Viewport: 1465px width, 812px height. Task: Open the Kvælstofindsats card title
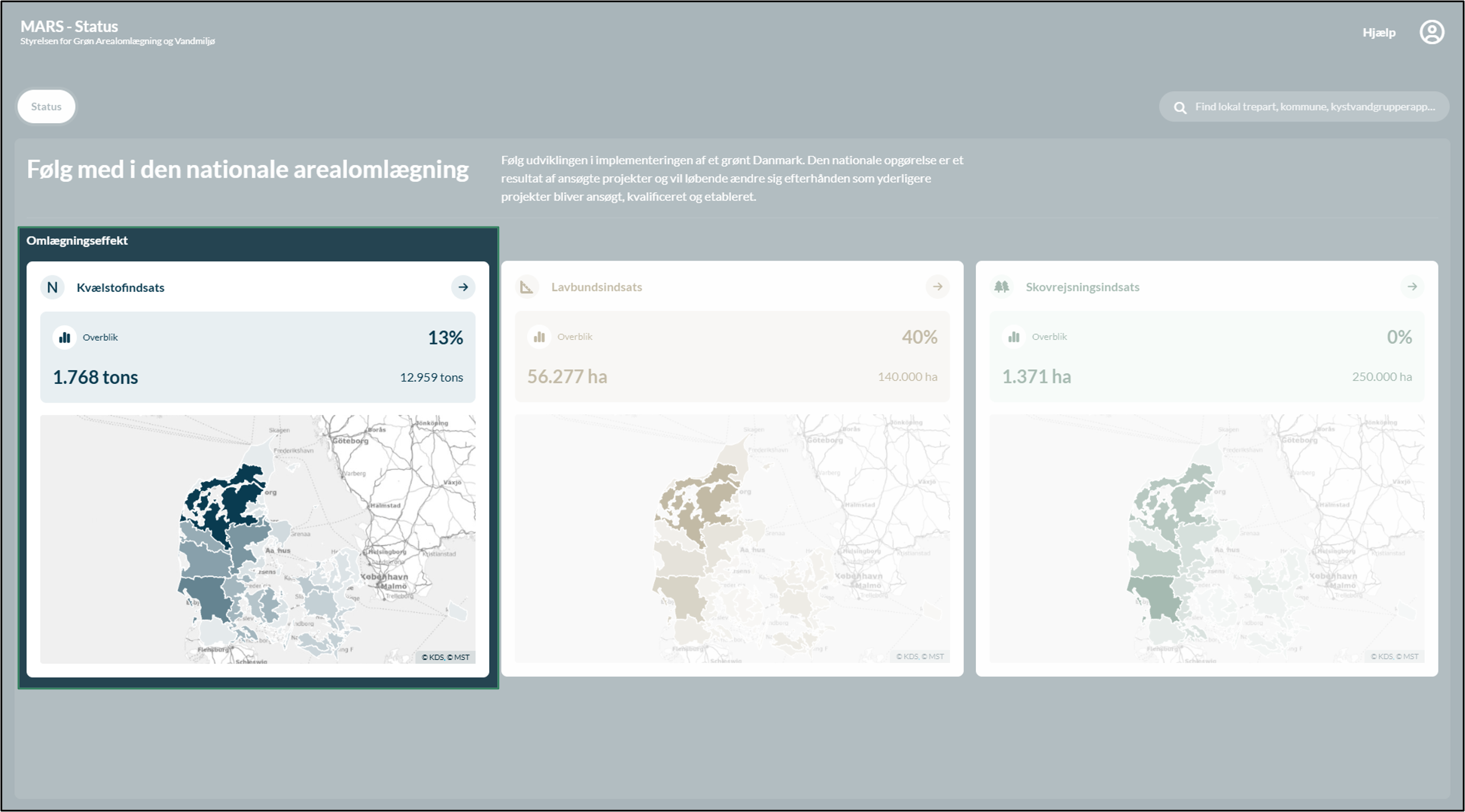pyautogui.click(x=120, y=287)
